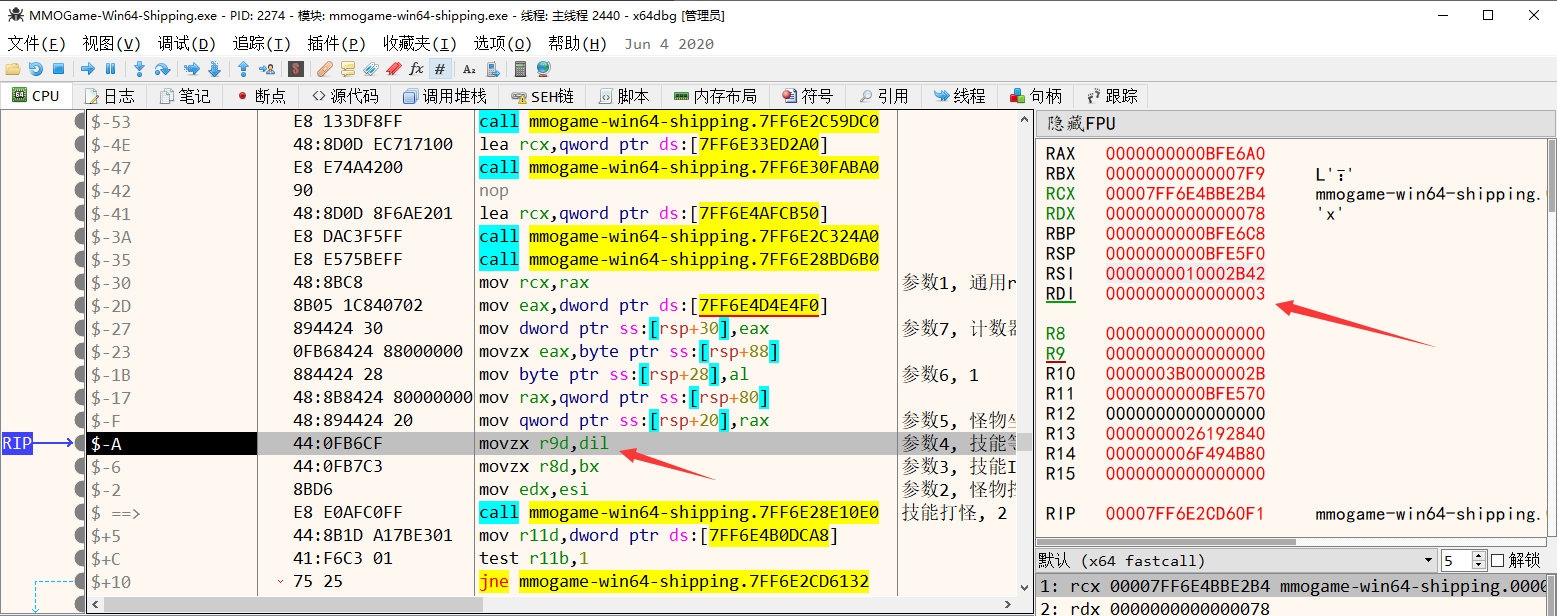Toggle breakpoint on the $-3A line
Screen dimensions: 1557x616
click(x=80, y=237)
